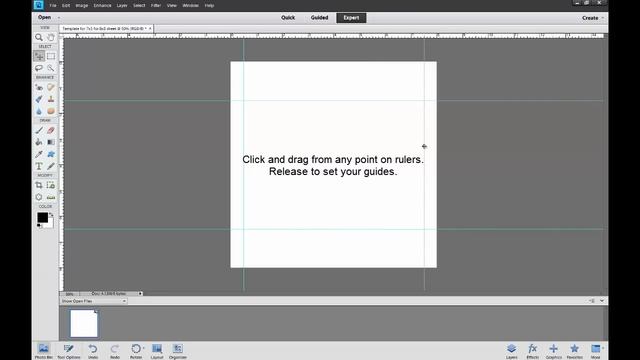Rotate the photo with Rotate button
640x360 pixels.
pyautogui.click(x=136, y=351)
